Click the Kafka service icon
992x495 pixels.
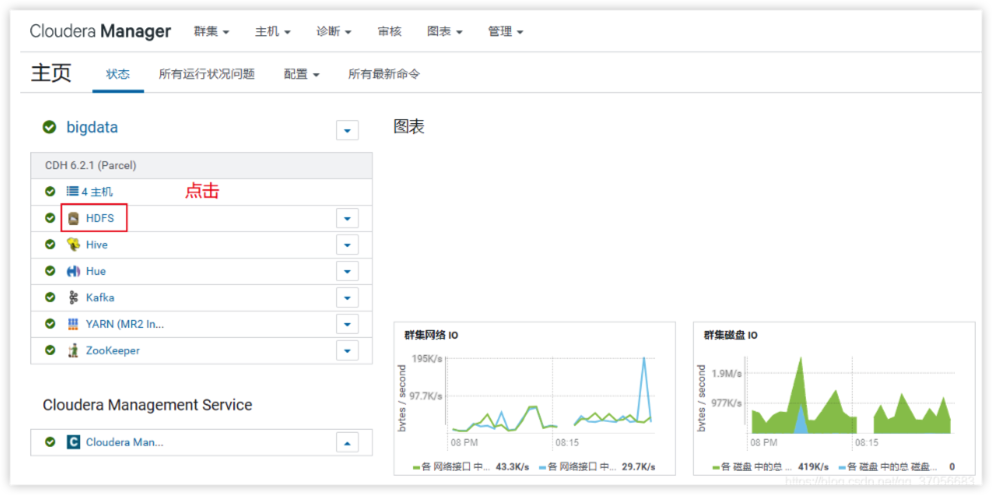pos(73,298)
